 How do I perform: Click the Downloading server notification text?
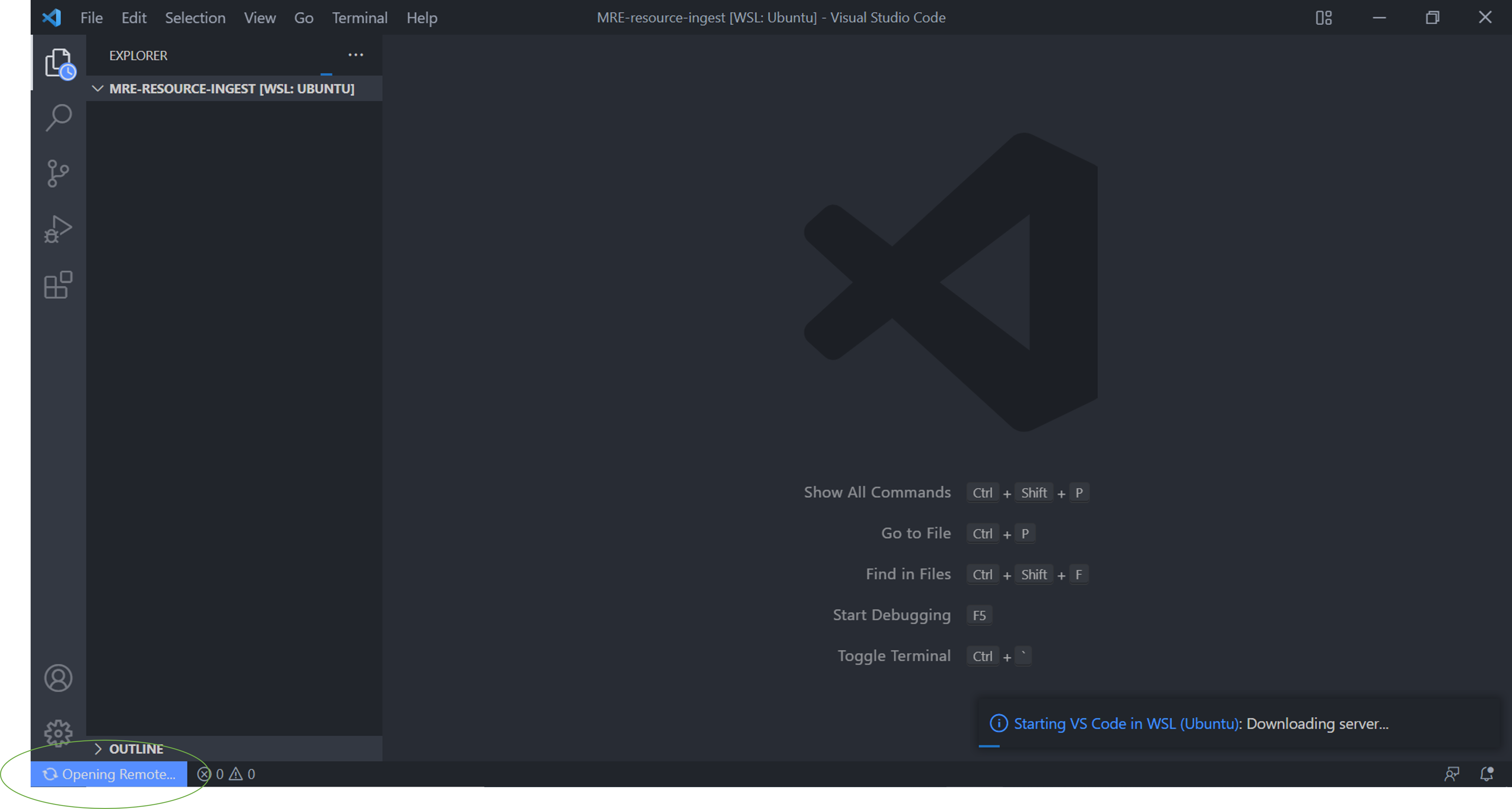click(x=1317, y=723)
